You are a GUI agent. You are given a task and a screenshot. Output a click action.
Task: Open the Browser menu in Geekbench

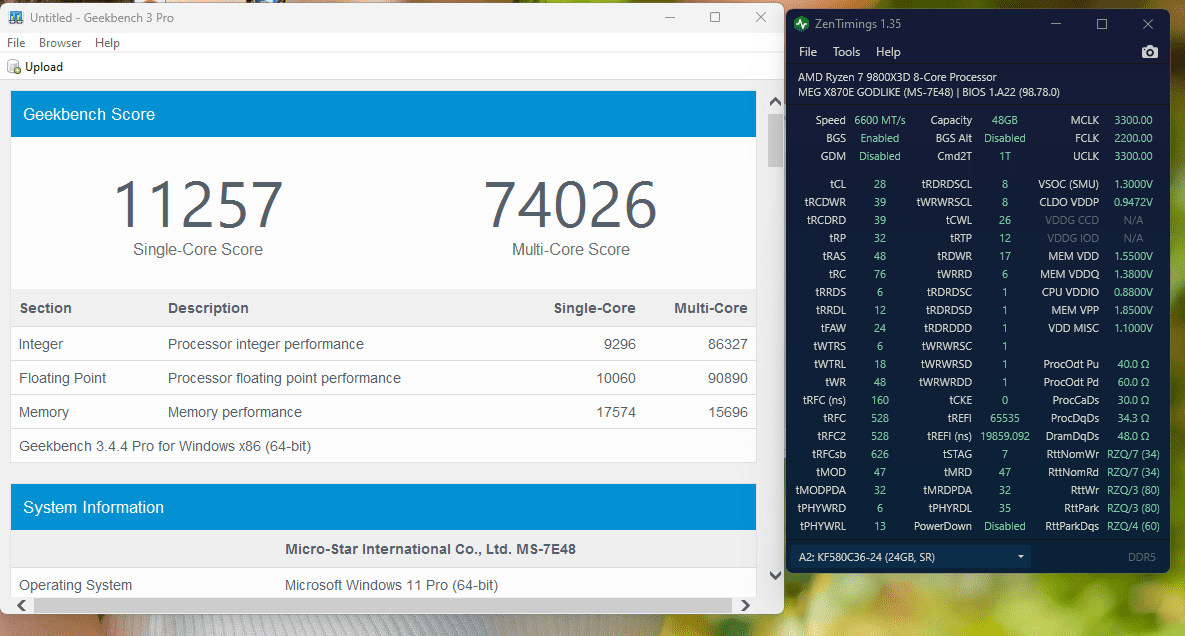tap(60, 43)
